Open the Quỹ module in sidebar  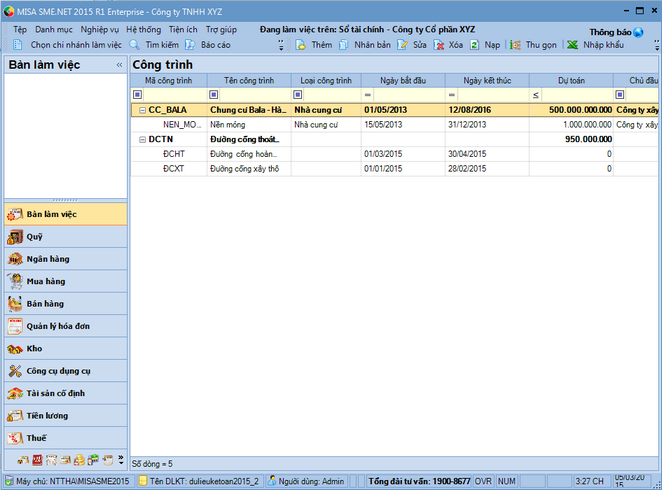pos(66,237)
